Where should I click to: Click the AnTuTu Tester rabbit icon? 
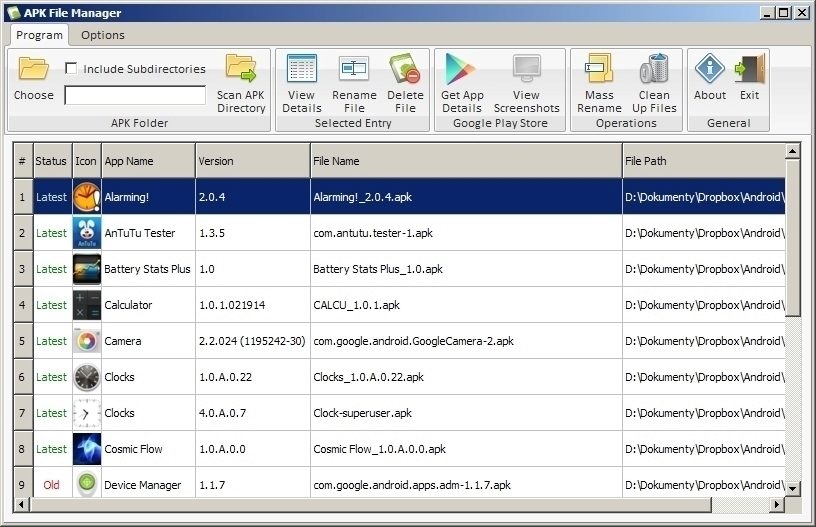87,233
